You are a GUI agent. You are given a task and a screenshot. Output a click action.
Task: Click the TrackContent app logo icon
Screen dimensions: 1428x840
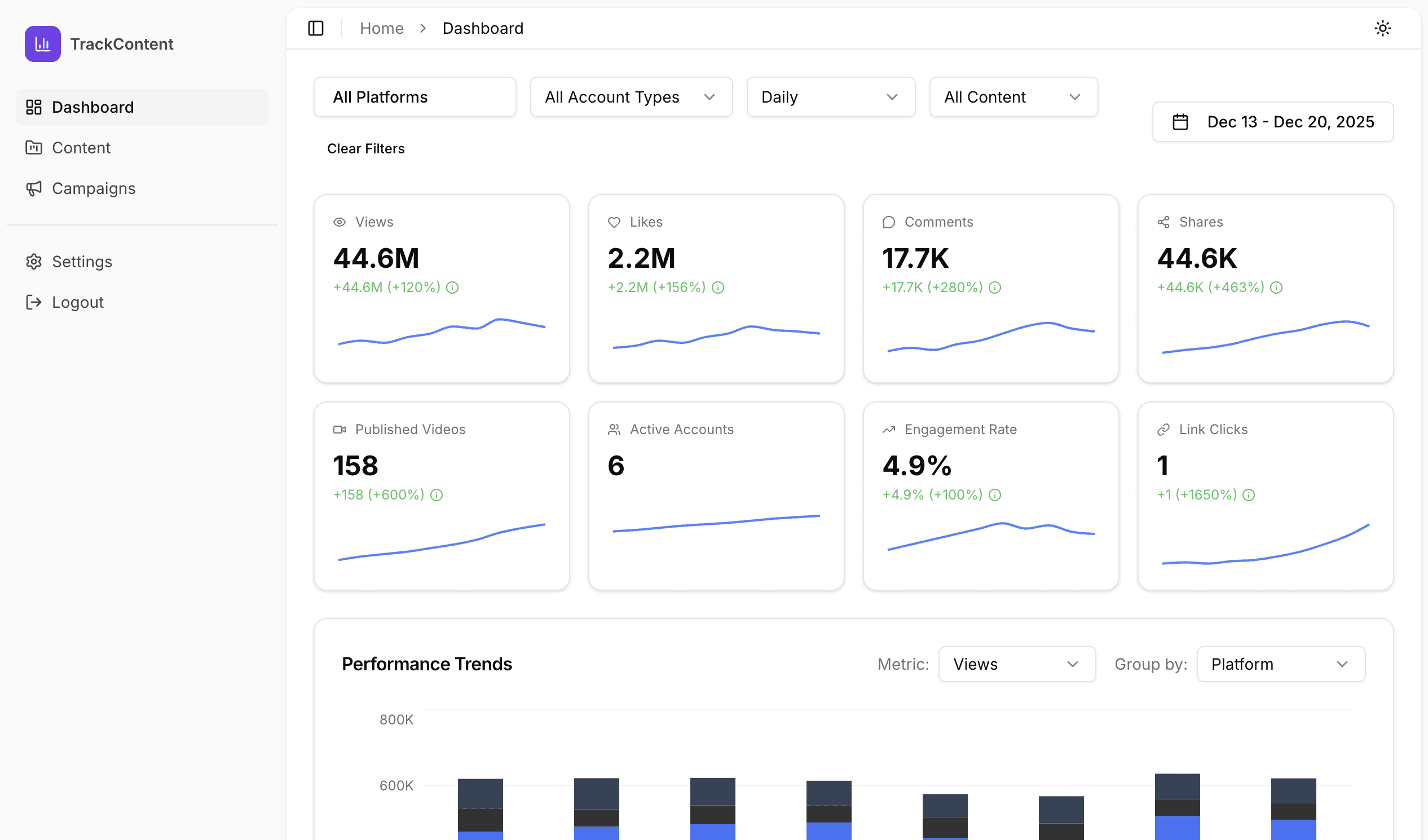click(42, 43)
